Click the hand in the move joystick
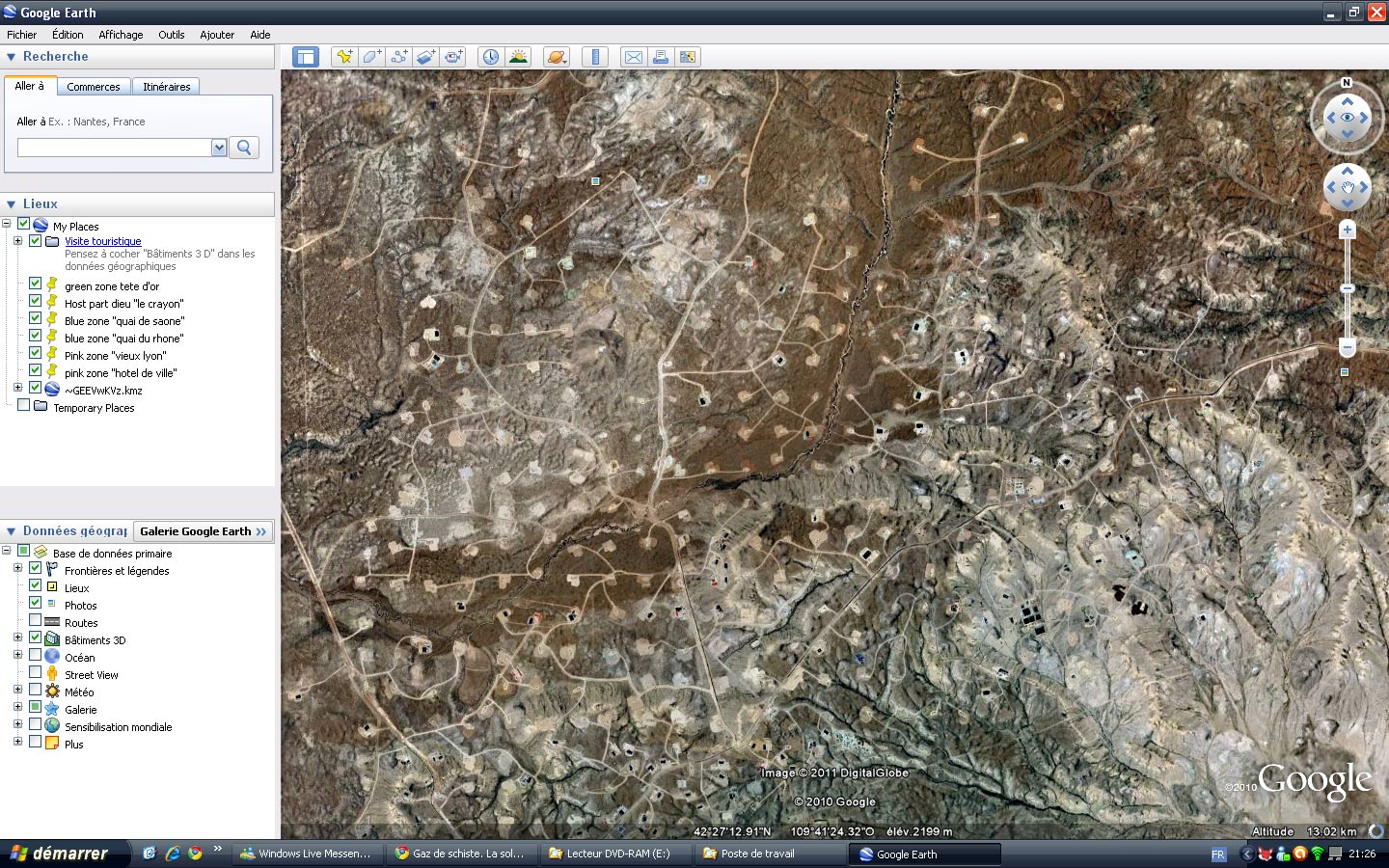The image size is (1389, 868). (1348, 188)
